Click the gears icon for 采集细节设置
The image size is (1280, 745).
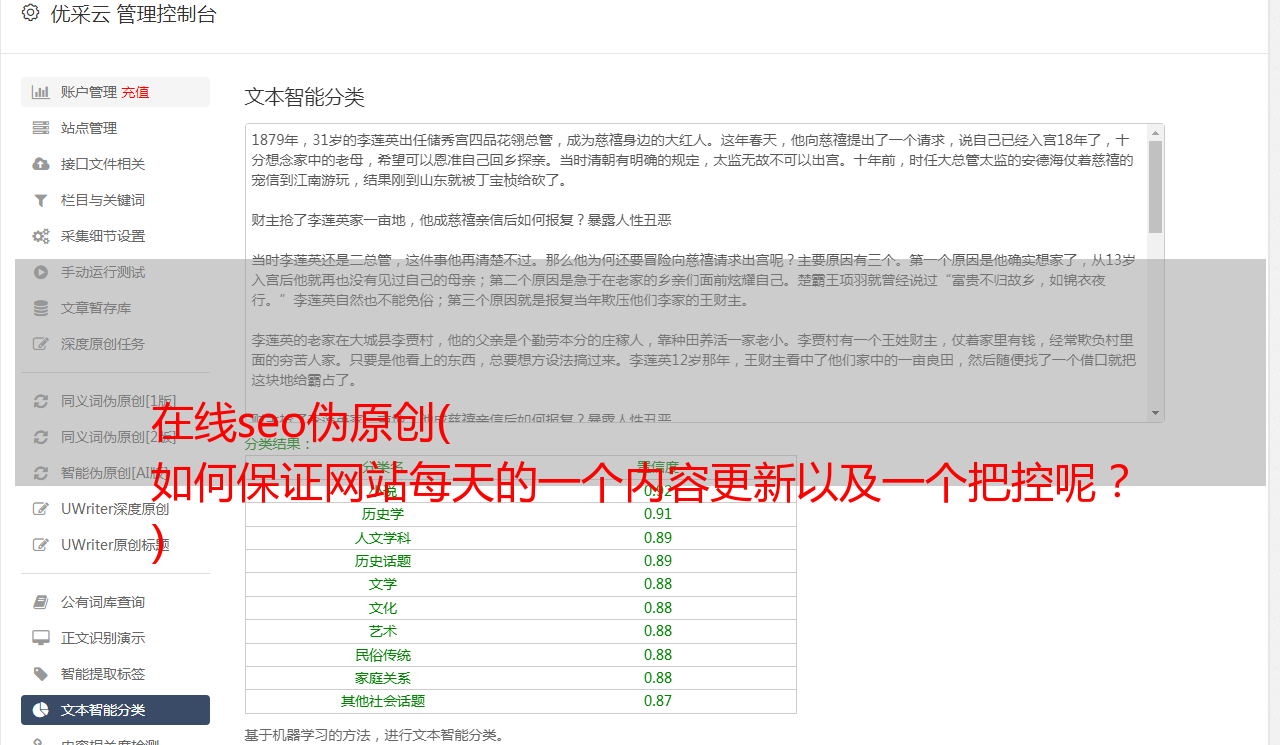click(41, 236)
